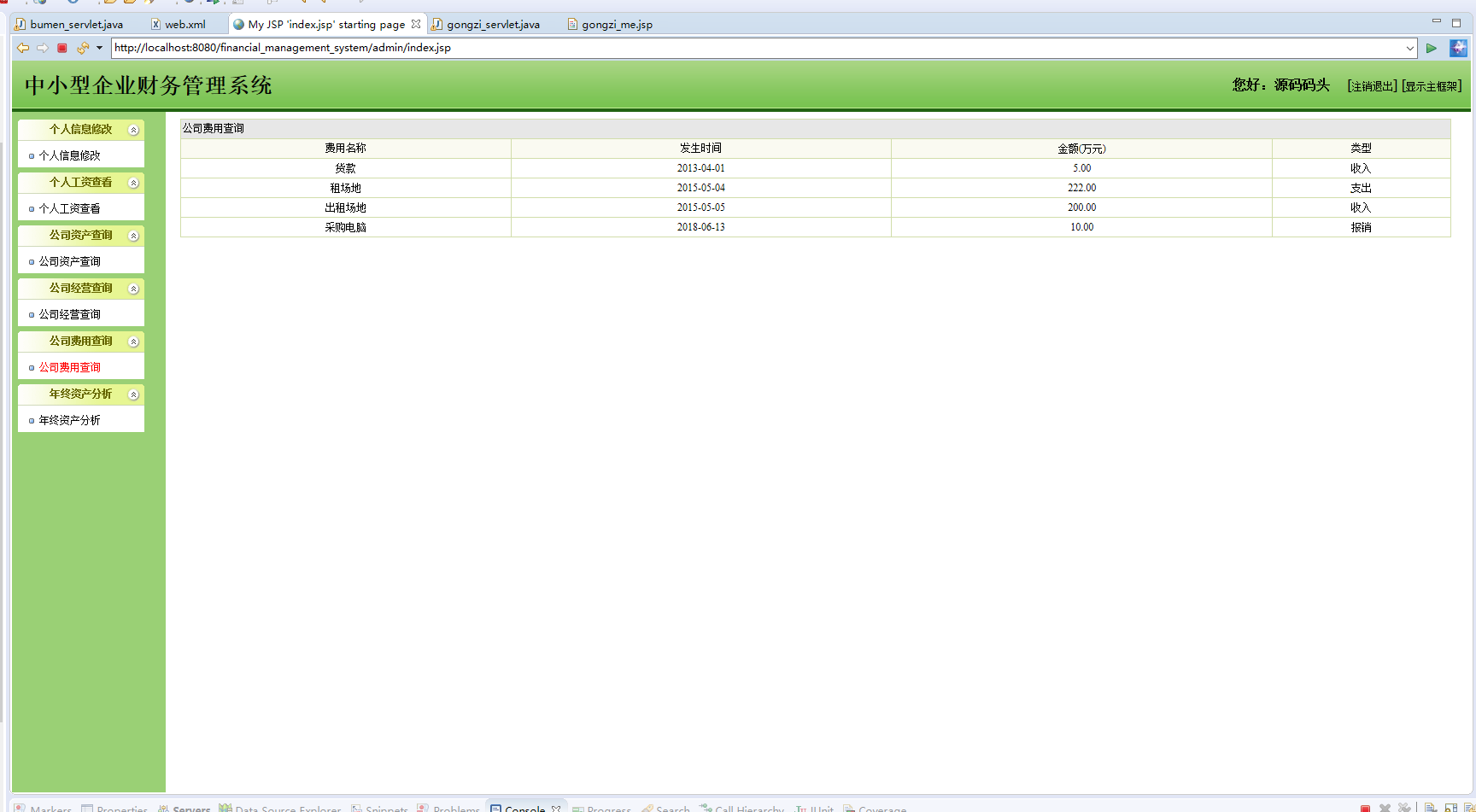1476x812 pixels.
Task: Open the dropdown arrow next to refresh
Action: [99, 48]
